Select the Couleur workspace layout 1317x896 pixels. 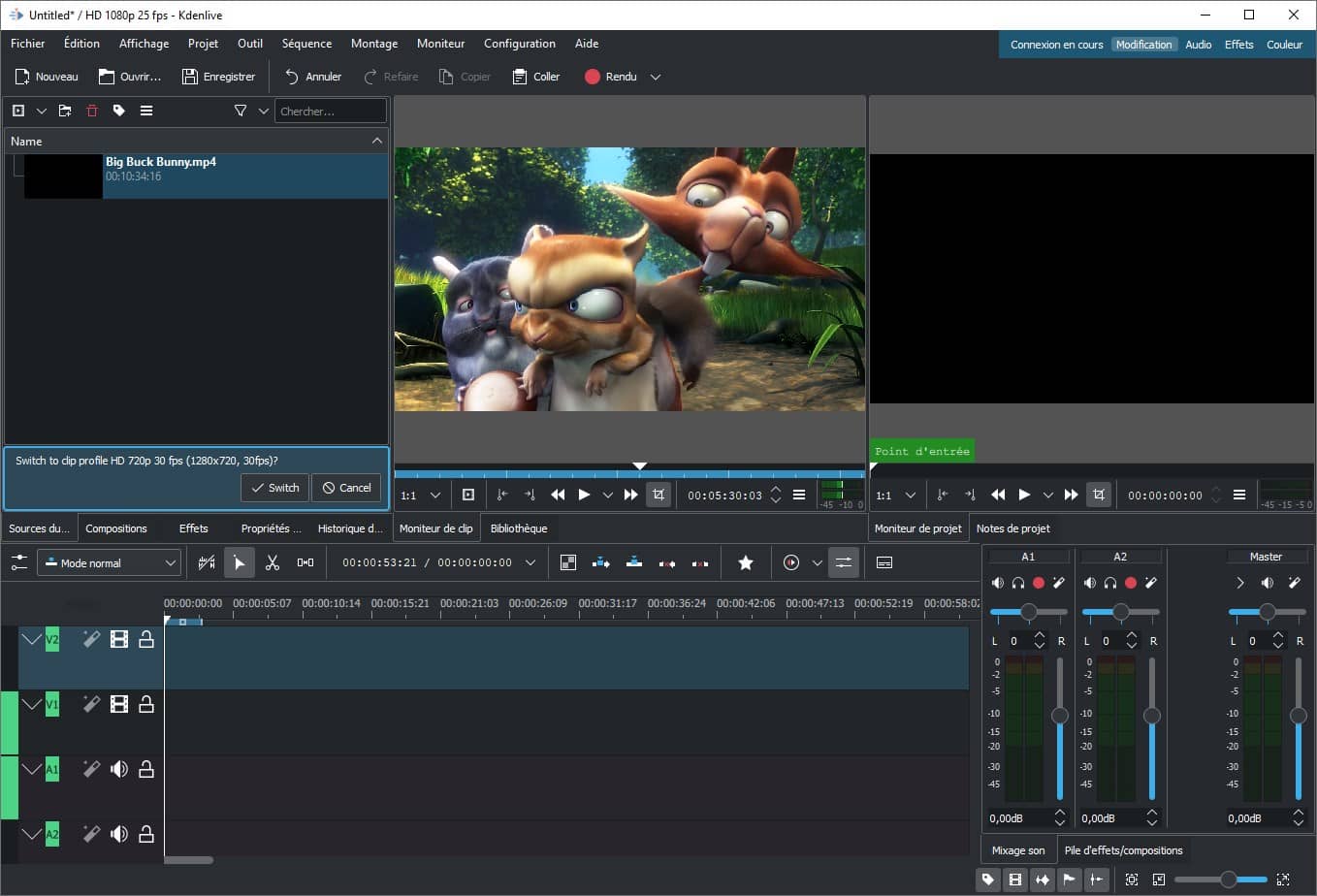click(1284, 45)
